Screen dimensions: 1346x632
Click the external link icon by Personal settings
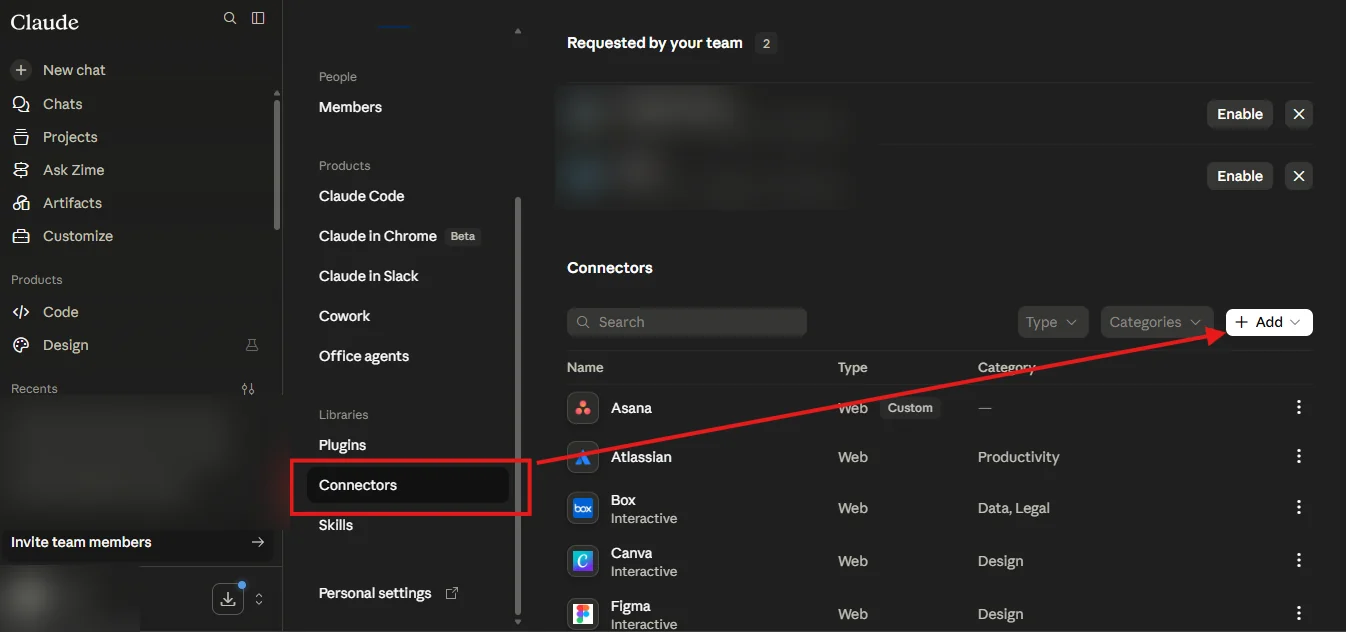coord(452,593)
